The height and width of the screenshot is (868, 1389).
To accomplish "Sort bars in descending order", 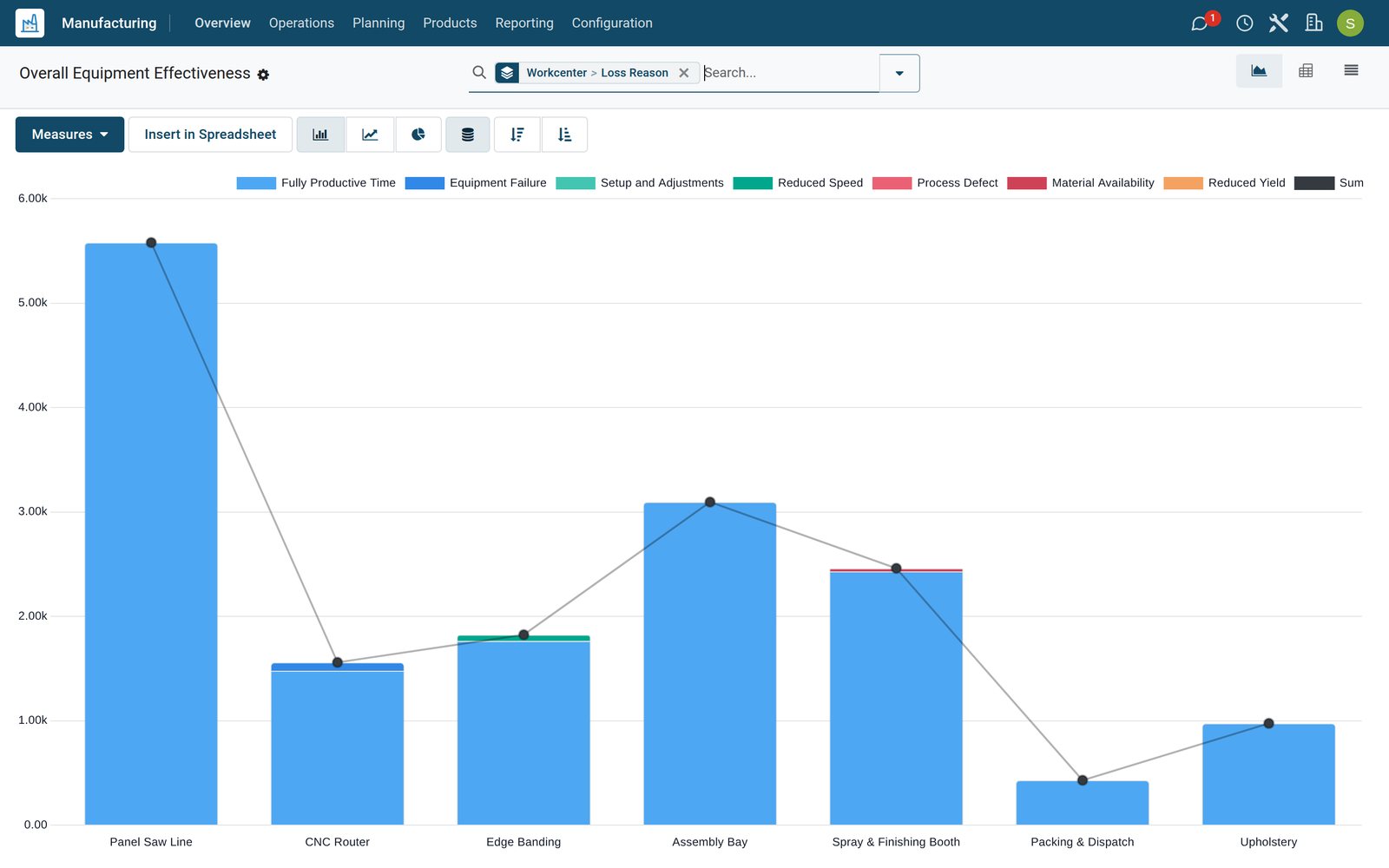I will click(517, 135).
